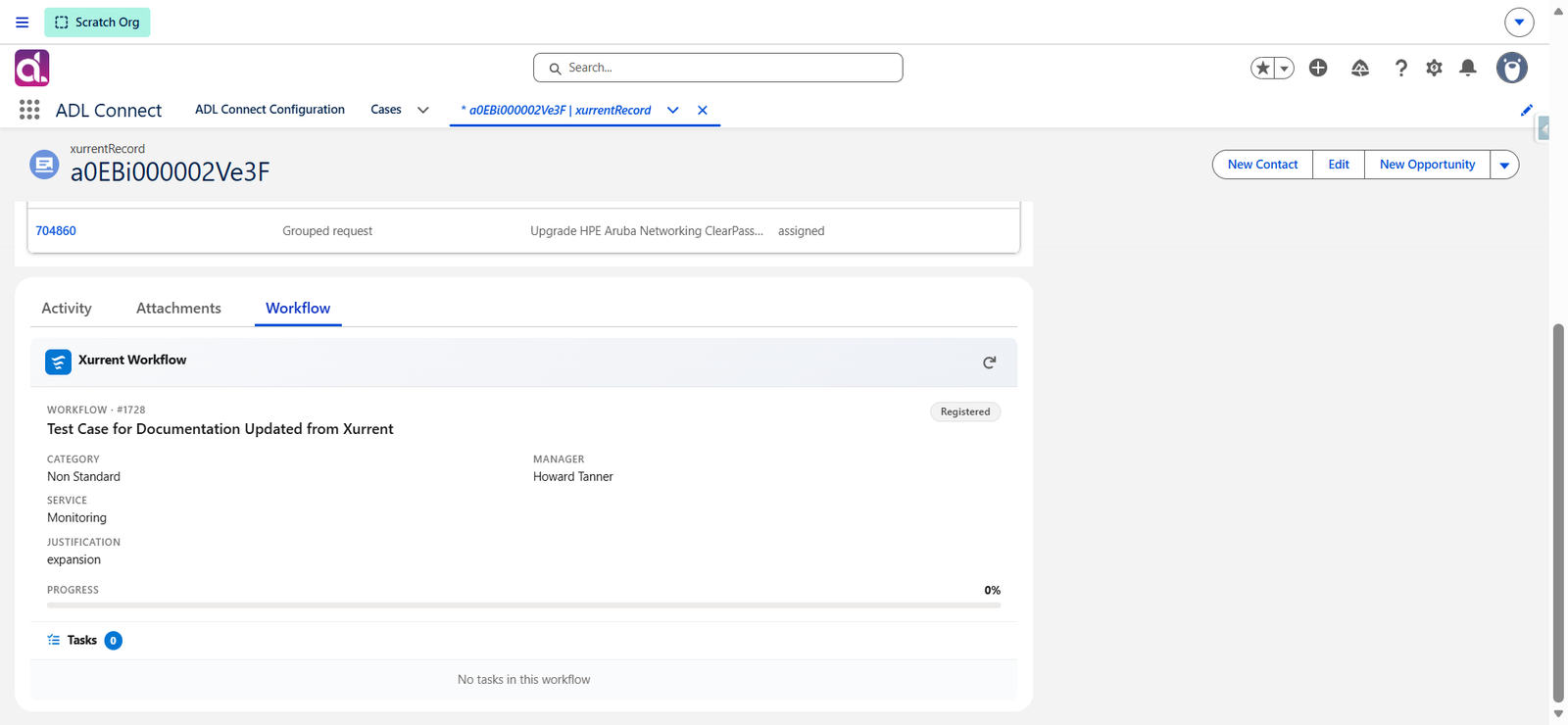Close the a0EBi000002Ve3F xurrentRecord tab
Screen dimensions: 1568x725
pos(703,110)
